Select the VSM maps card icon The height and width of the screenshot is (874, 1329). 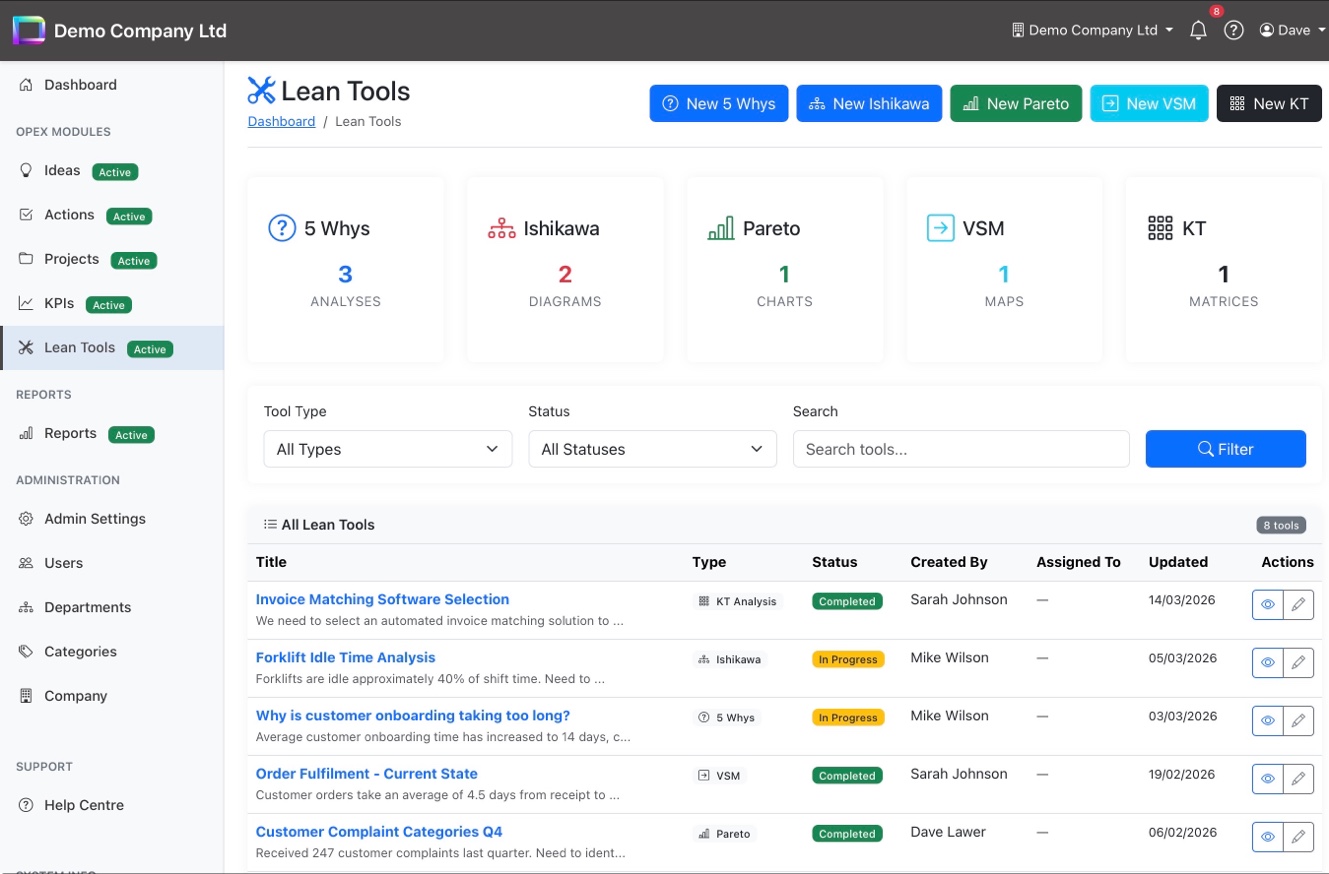pos(939,227)
